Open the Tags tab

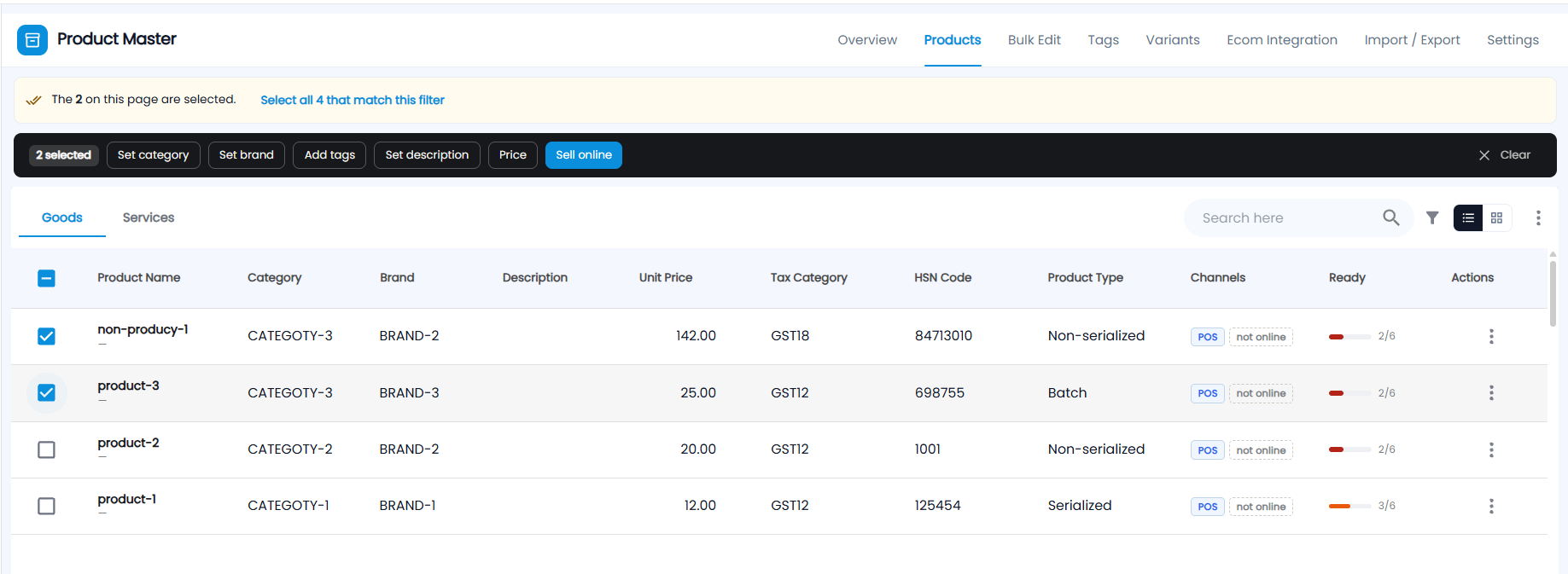coord(1103,40)
